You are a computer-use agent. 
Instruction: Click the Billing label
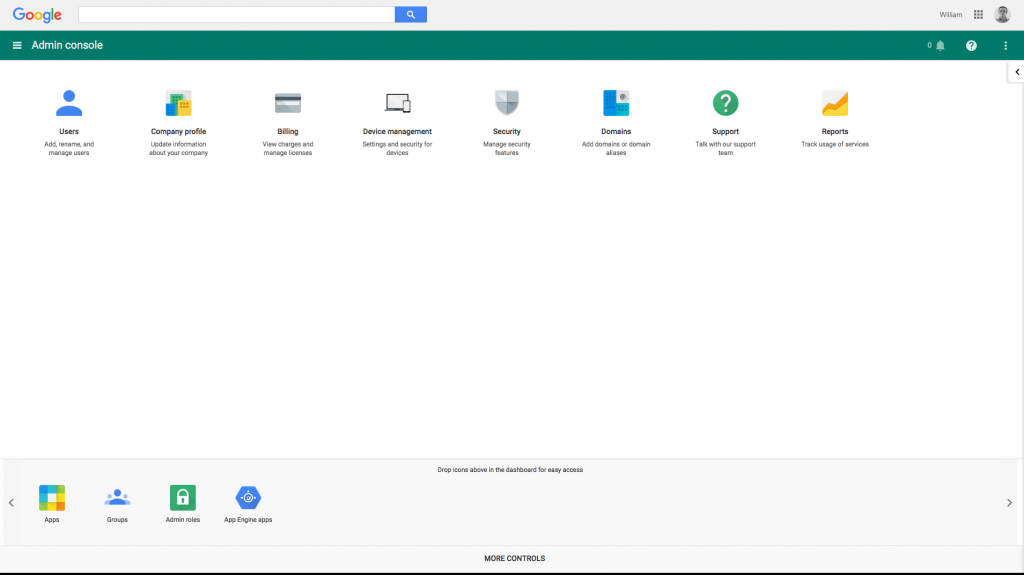(288, 131)
